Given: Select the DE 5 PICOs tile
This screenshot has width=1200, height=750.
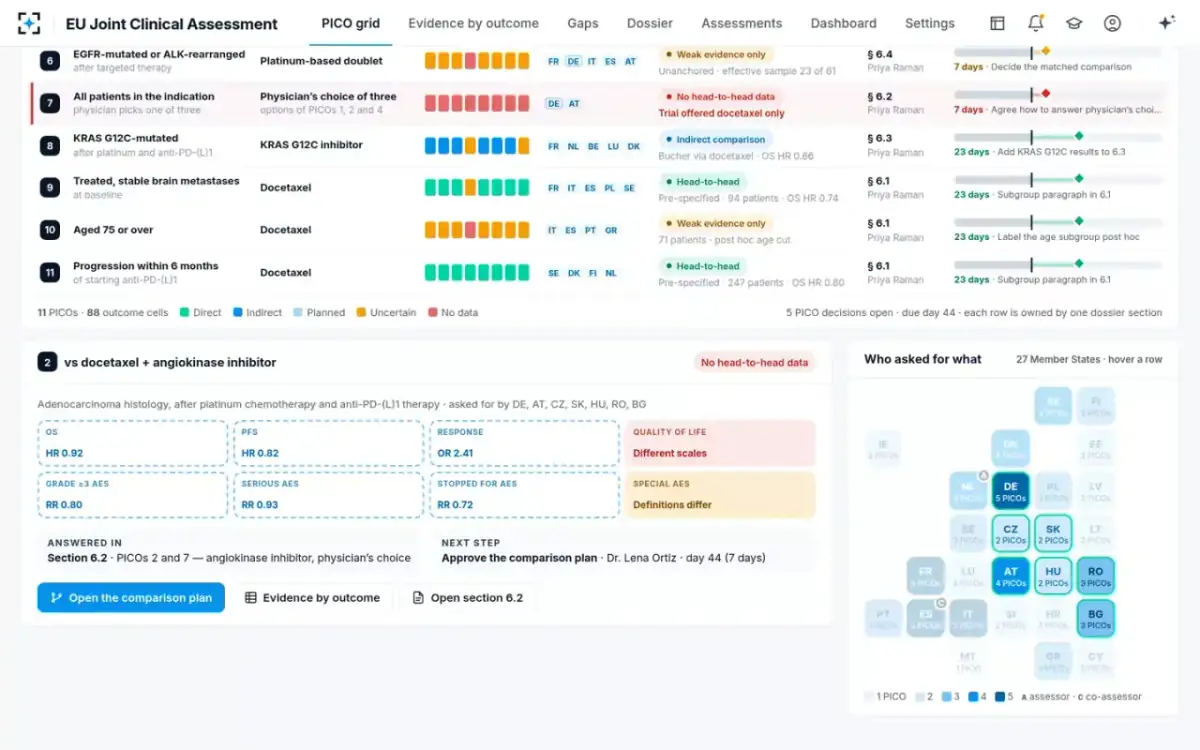Looking at the screenshot, I should [1011, 491].
